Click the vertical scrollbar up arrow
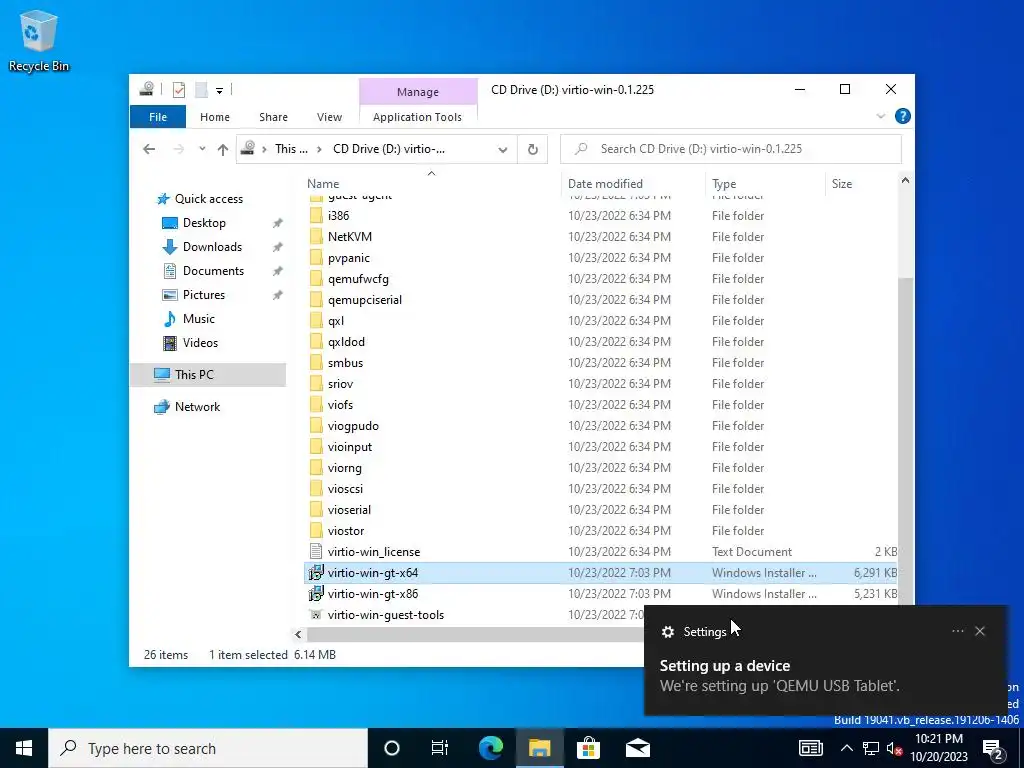The height and width of the screenshot is (768, 1024). tap(905, 180)
